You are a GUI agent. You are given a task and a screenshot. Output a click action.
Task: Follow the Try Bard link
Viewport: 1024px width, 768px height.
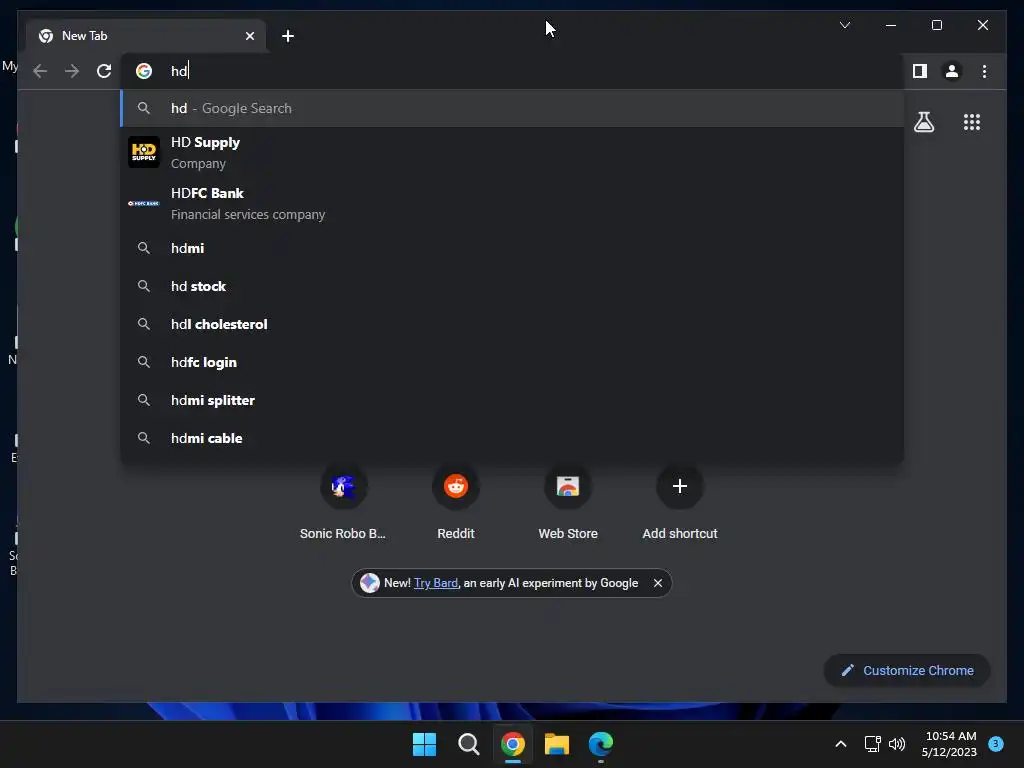[x=436, y=583]
